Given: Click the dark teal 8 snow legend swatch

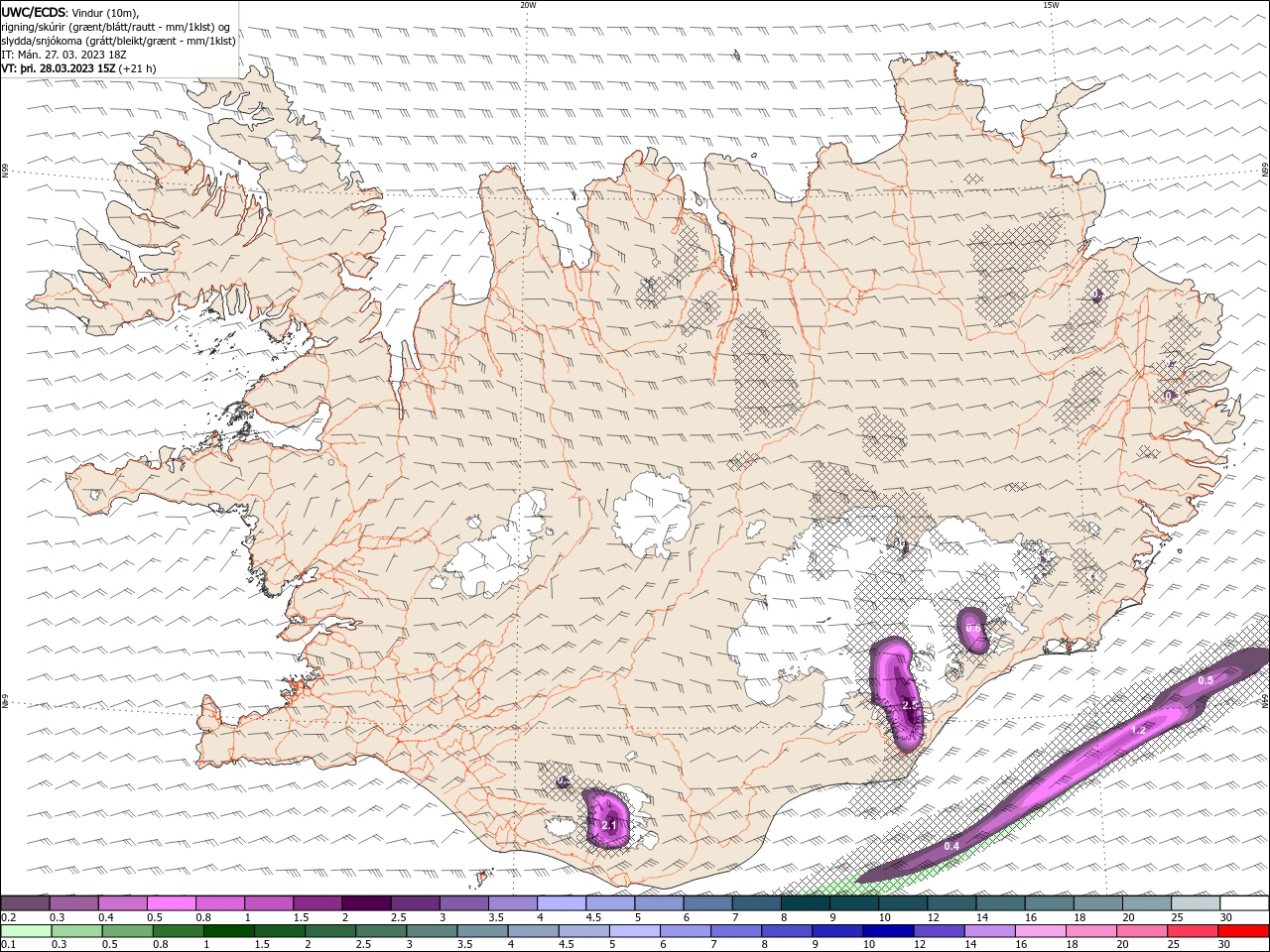Looking at the screenshot, I should point(805,902).
